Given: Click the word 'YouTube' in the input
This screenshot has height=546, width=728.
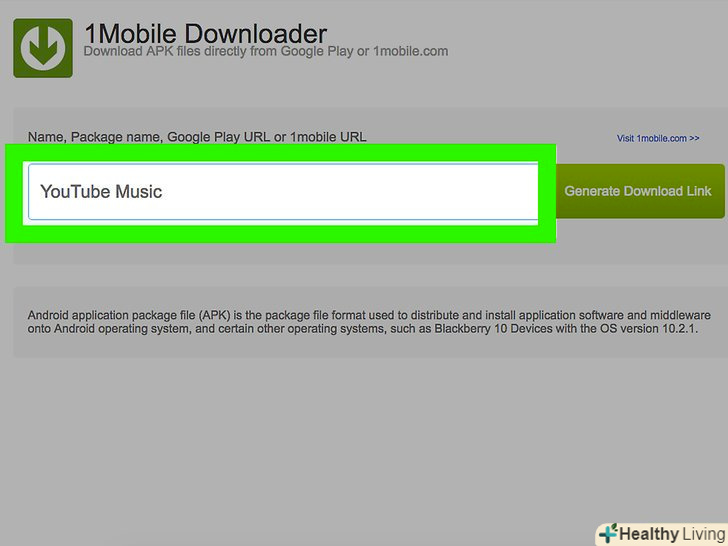Looking at the screenshot, I should (75, 191).
